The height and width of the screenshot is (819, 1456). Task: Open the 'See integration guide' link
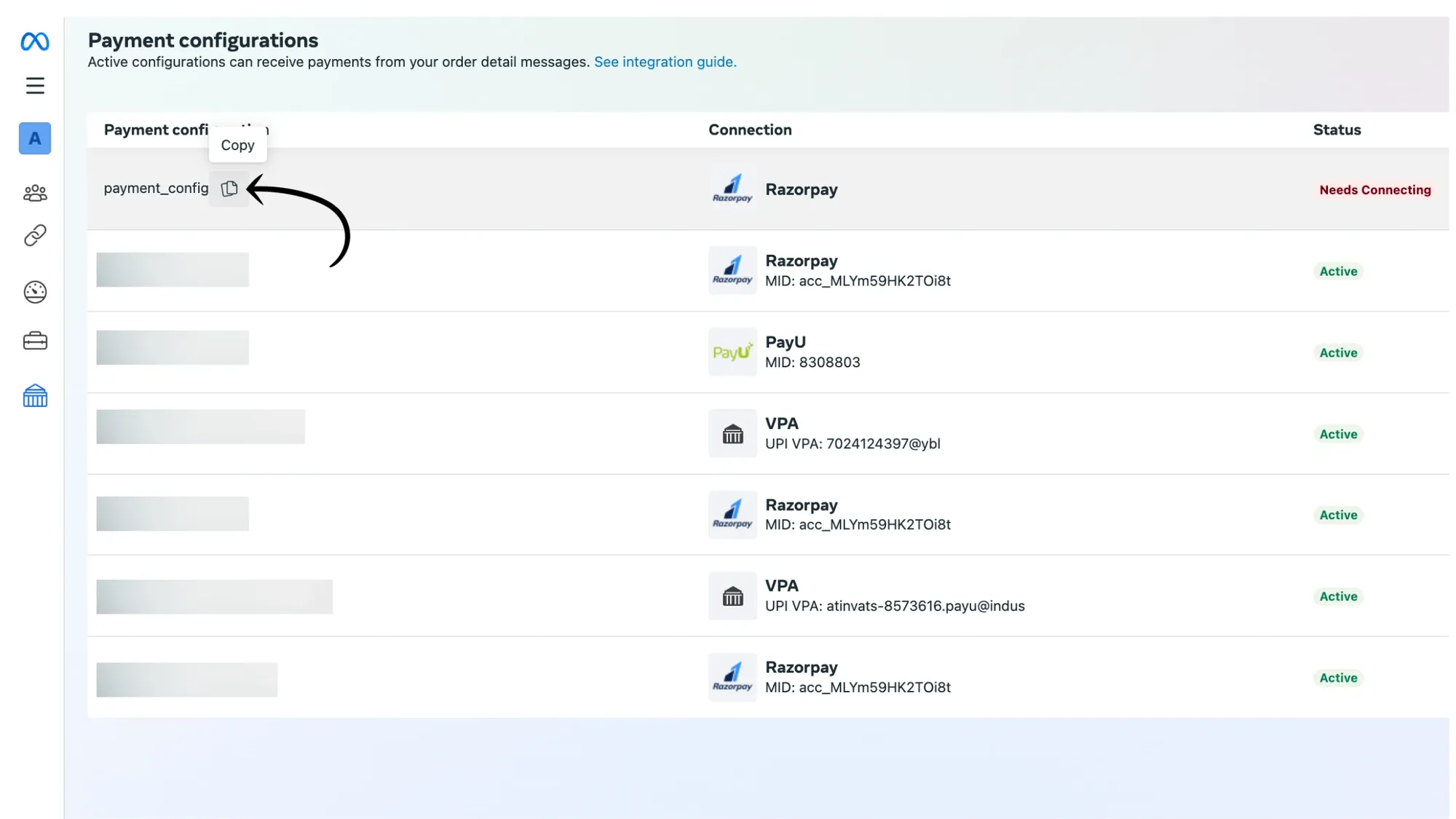pyautogui.click(x=665, y=62)
